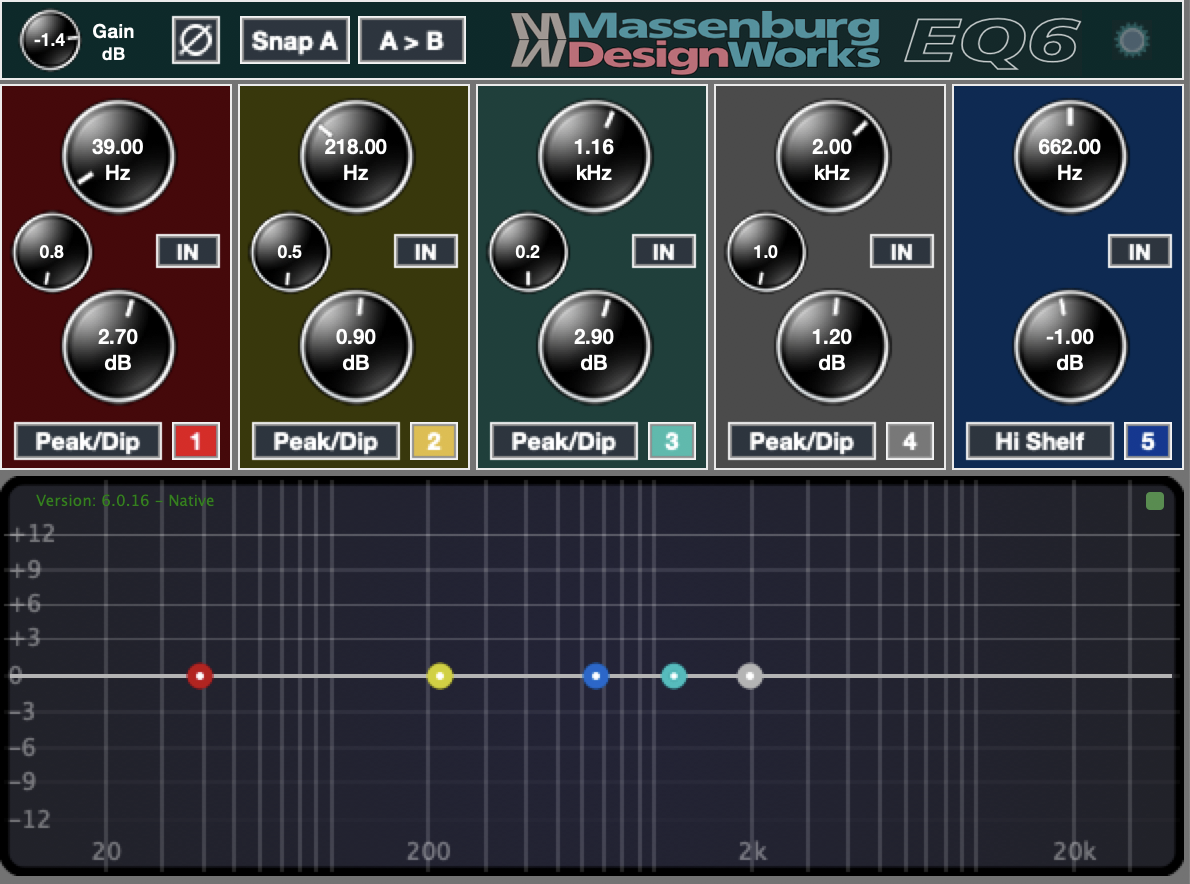Click the -1.00 dB gain knob

tap(1070, 347)
